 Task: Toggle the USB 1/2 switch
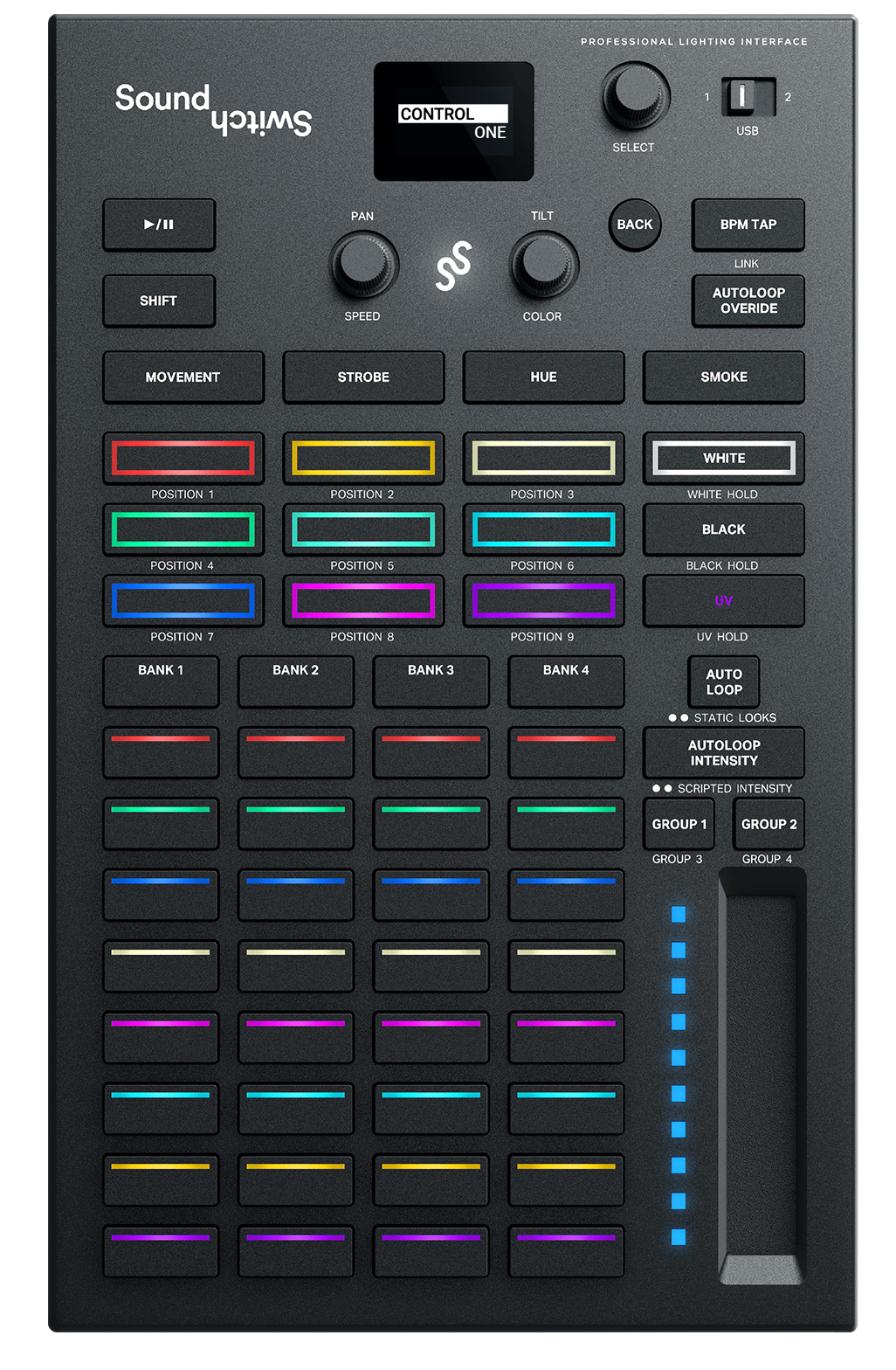coord(748,97)
